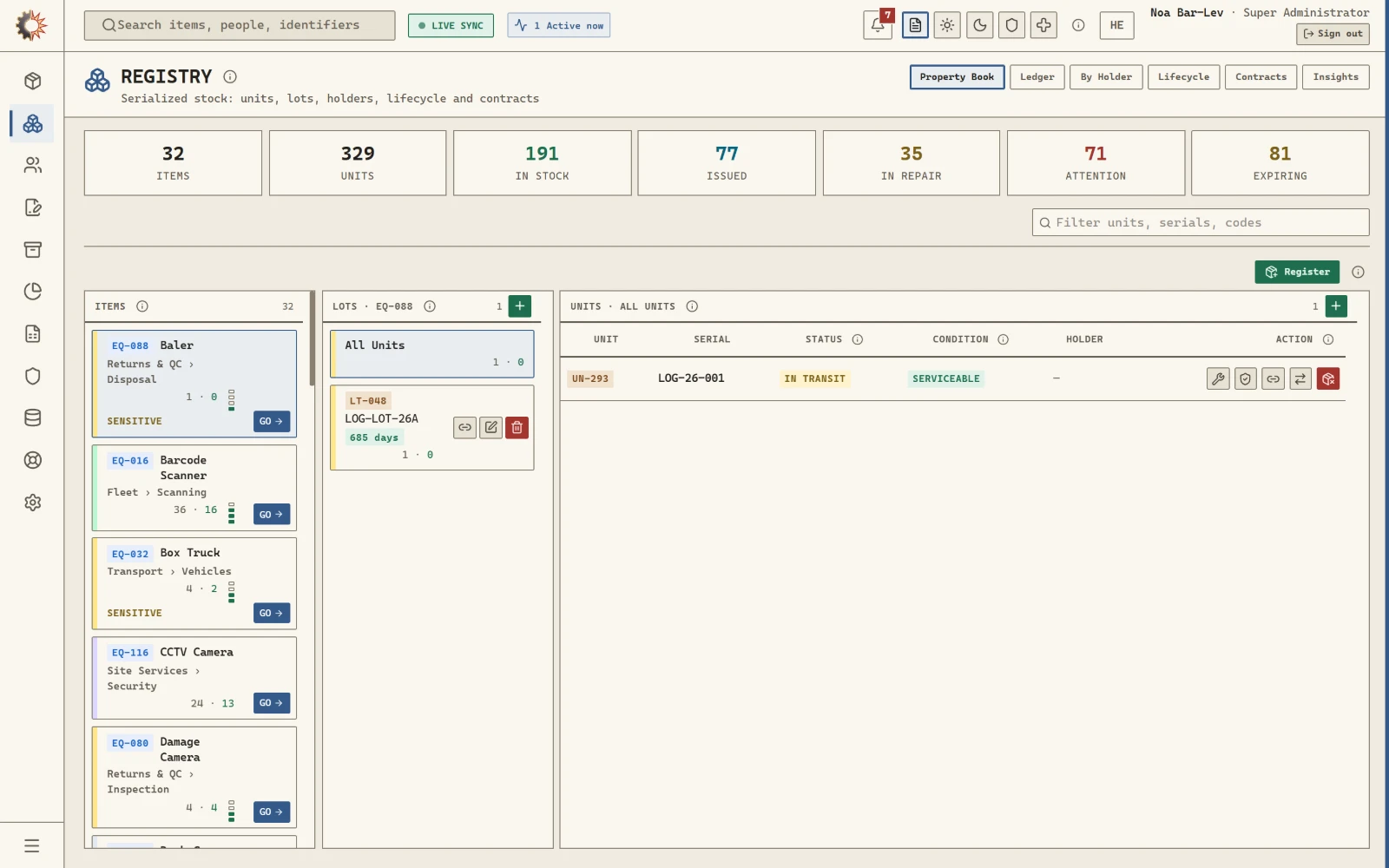Open the database section in sidebar

pos(33,418)
